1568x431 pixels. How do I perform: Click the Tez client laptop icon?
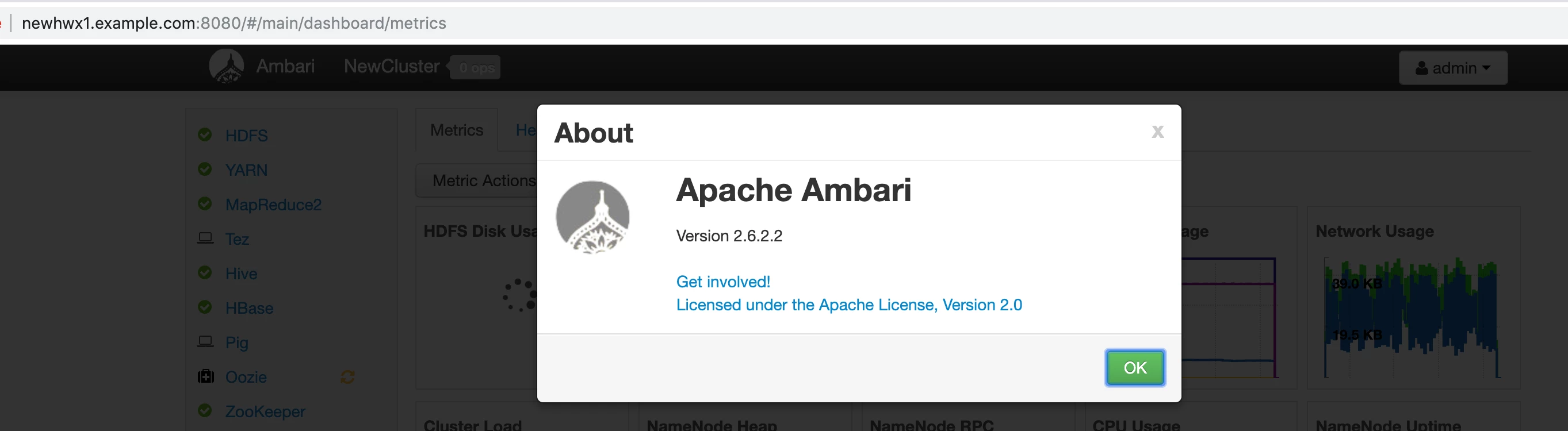point(205,238)
